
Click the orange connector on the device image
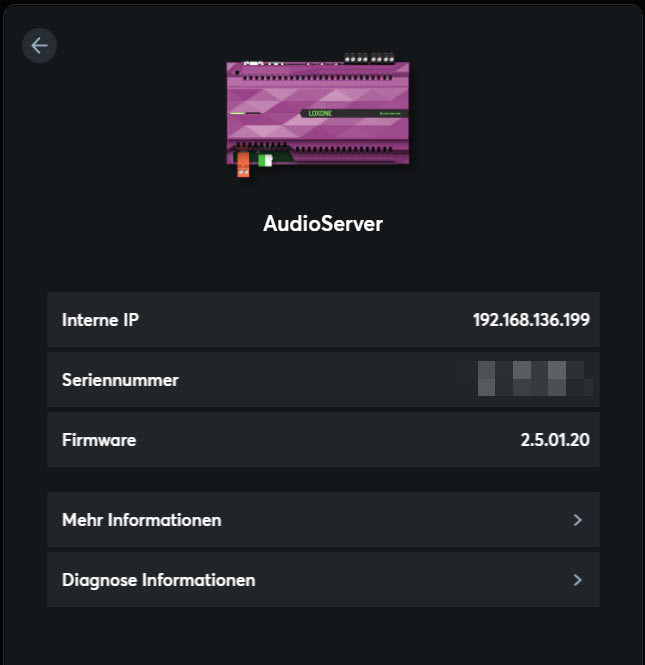pyautogui.click(x=243, y=164)
